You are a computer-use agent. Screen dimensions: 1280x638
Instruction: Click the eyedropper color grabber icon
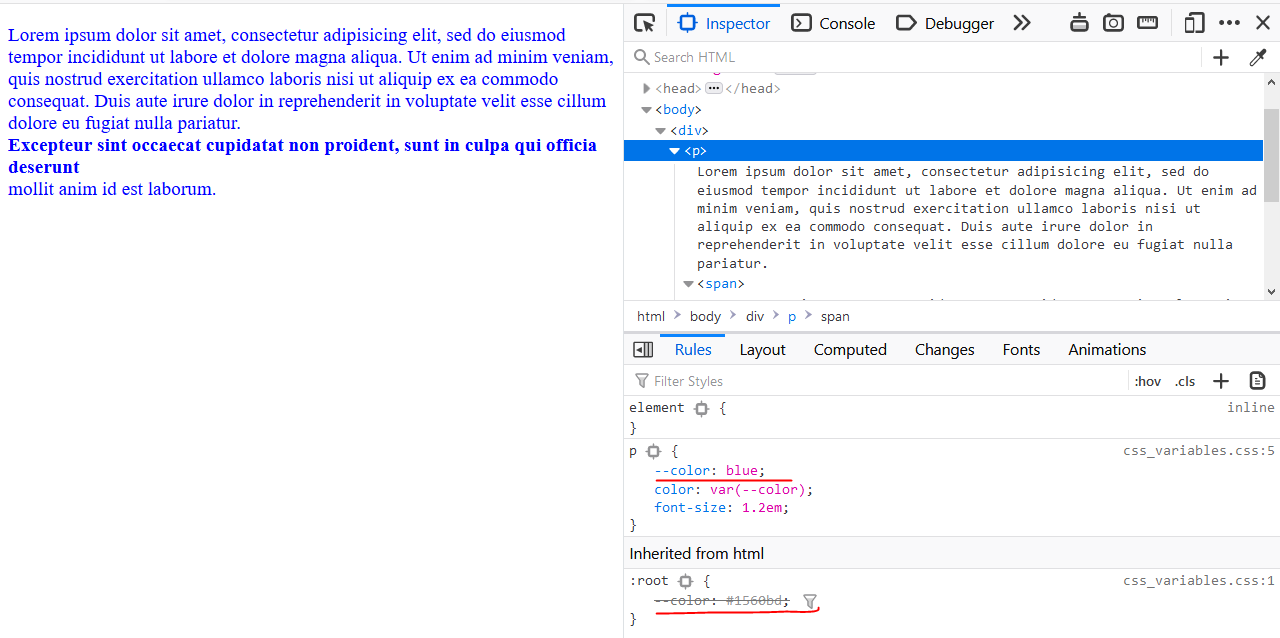pyautogui.click(x=1258, y=57)
